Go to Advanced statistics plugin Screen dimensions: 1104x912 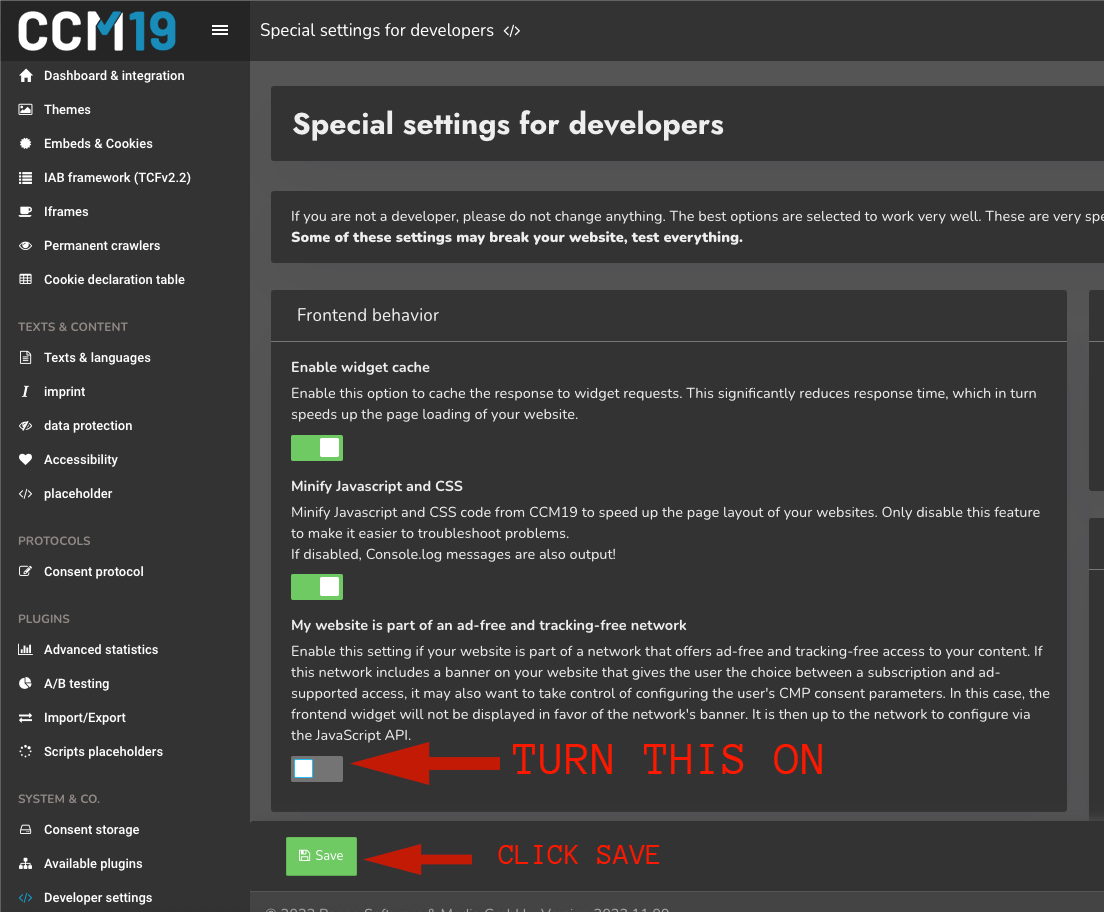101,649
